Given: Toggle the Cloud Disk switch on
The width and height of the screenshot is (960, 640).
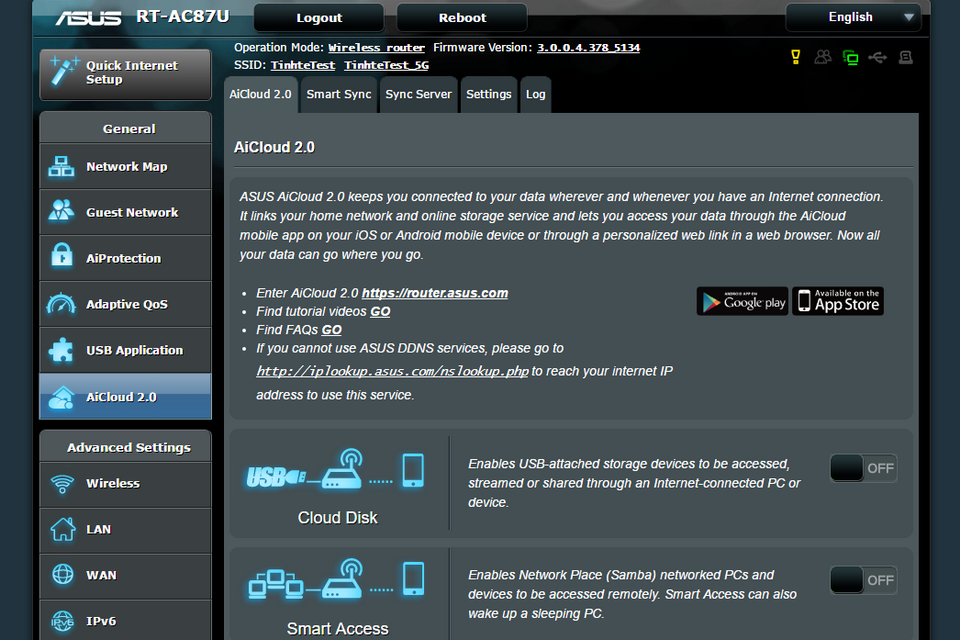Looking at the screenshot, I should coord(863,469).
